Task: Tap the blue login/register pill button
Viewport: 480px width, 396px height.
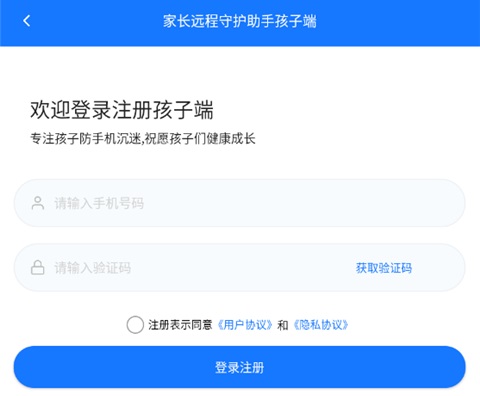Action: point(239,367)
